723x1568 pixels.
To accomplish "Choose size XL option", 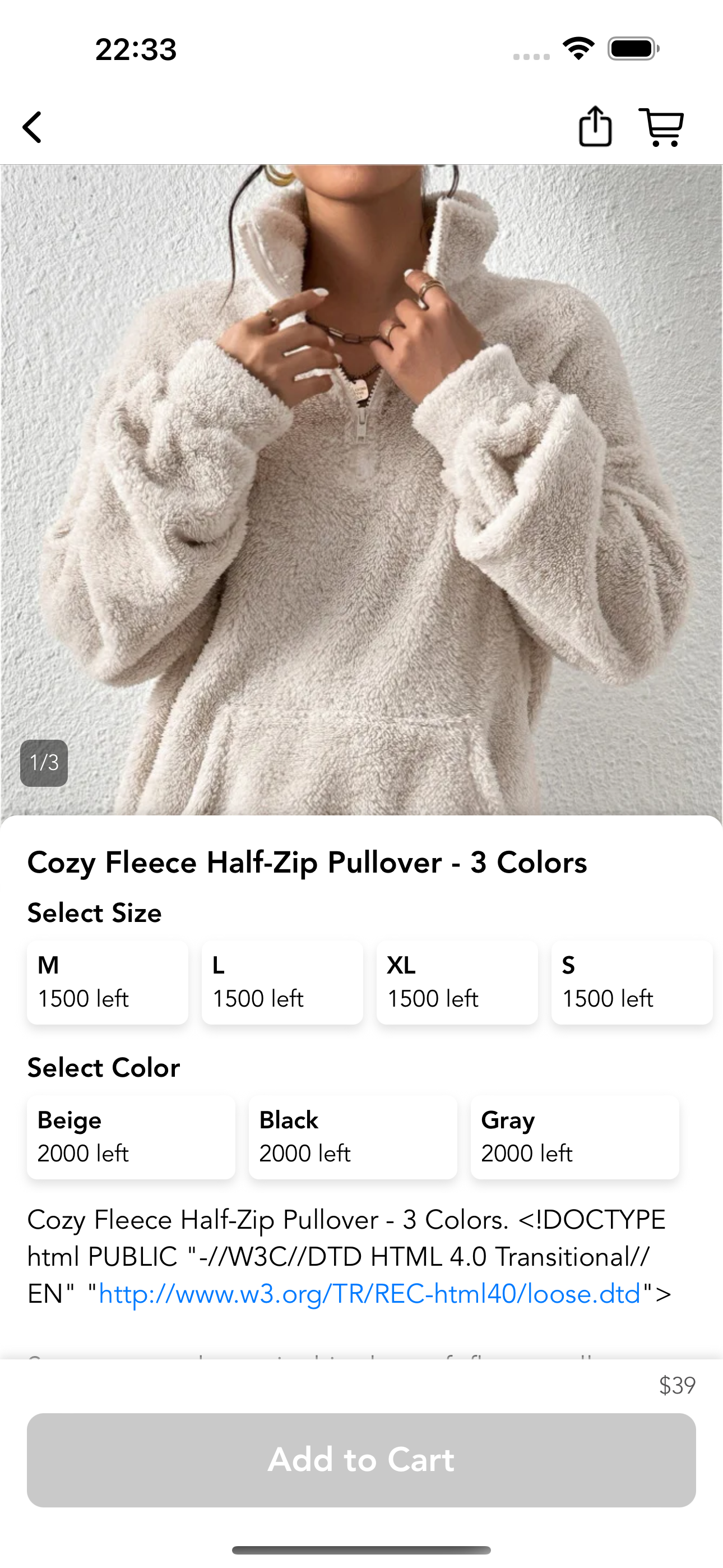I will pos(457,982).
